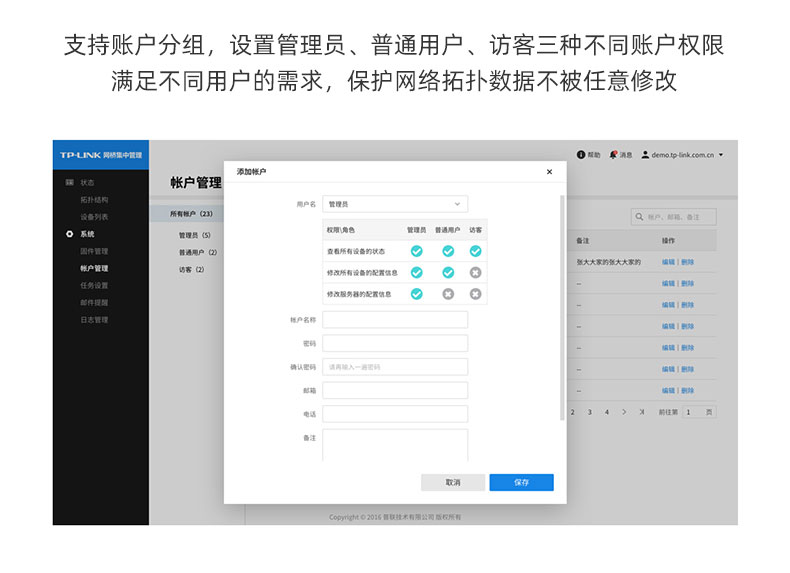Click the 帐户、邮箱、备注 search box
Viewport: 790px width, 573px height.
pos(674,217)
